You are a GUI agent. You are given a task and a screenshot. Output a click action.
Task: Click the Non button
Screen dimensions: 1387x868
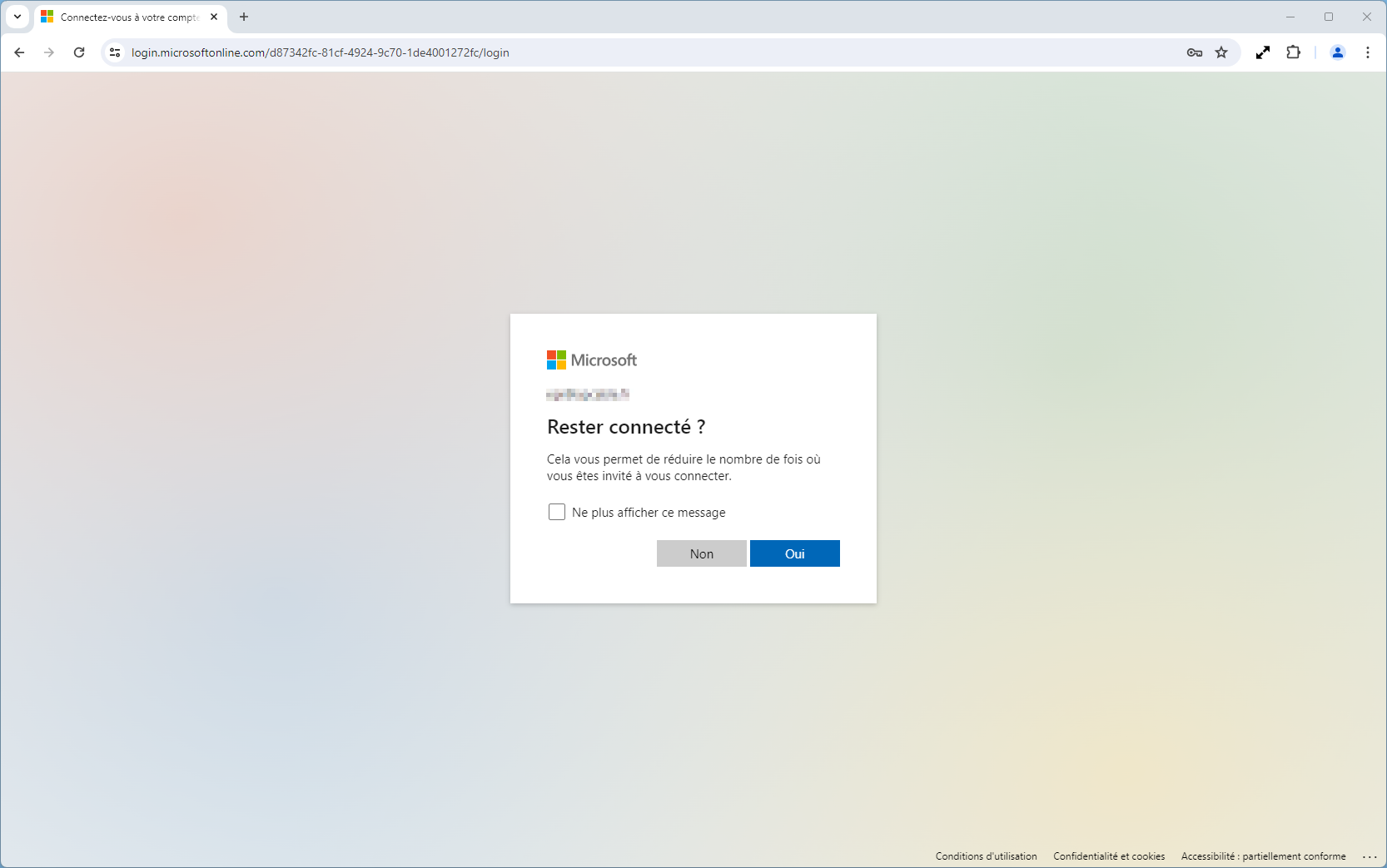coord(702,553)
